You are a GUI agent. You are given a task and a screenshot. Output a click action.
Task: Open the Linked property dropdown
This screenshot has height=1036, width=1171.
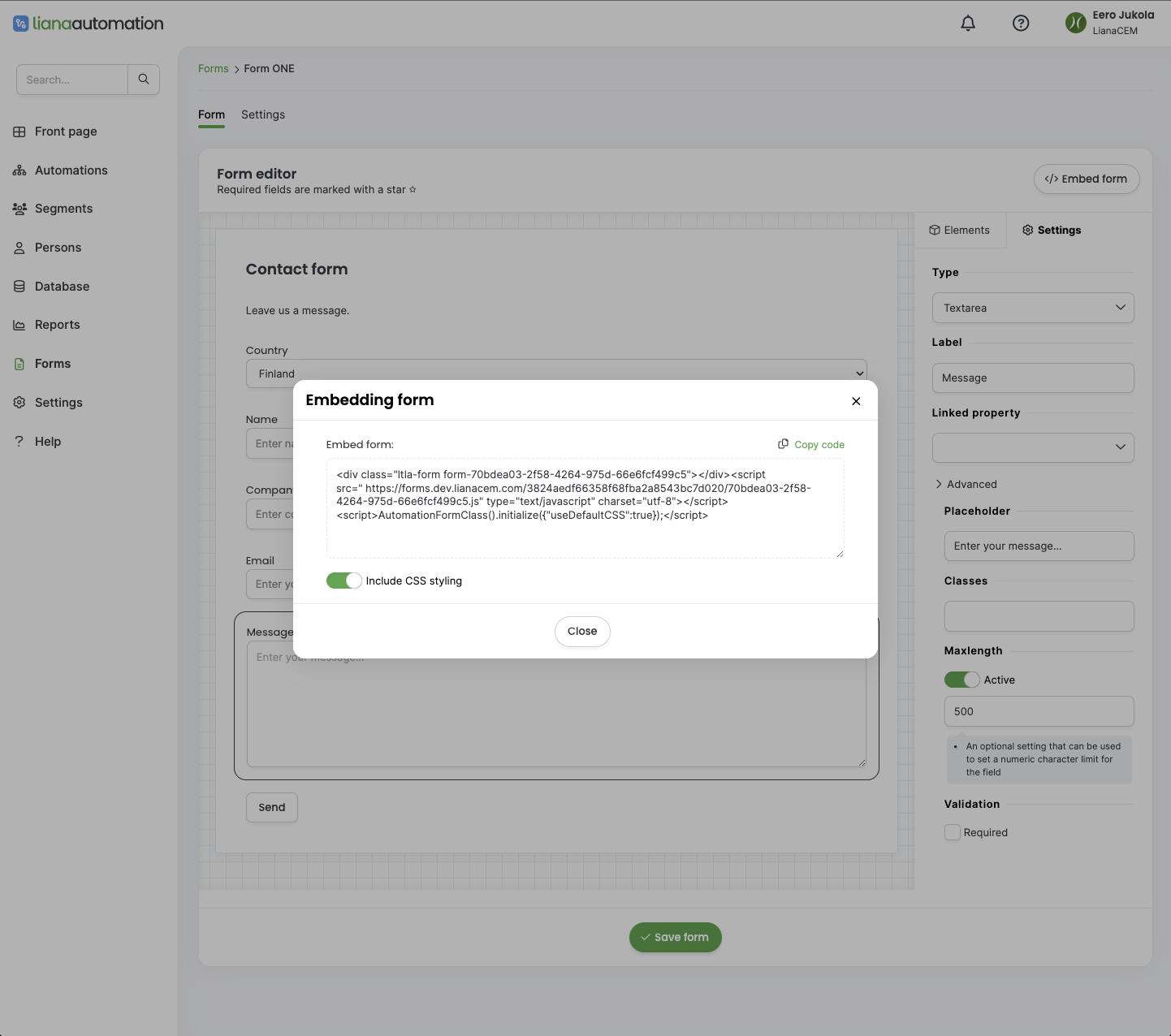pyautogui.click(x=1033, y=447)
